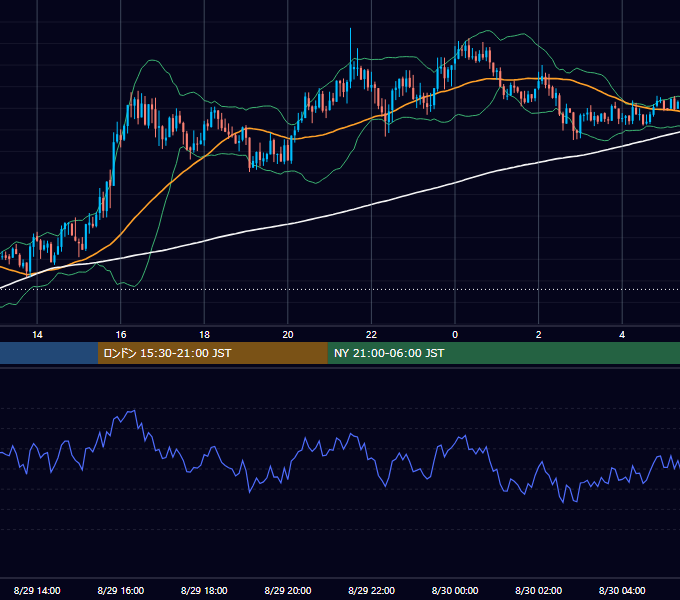Viewport: 680px width, 600px height.
Task: Click the 8/29 22:00 time label
Action: pyautogui.click(x=372, y=590)
